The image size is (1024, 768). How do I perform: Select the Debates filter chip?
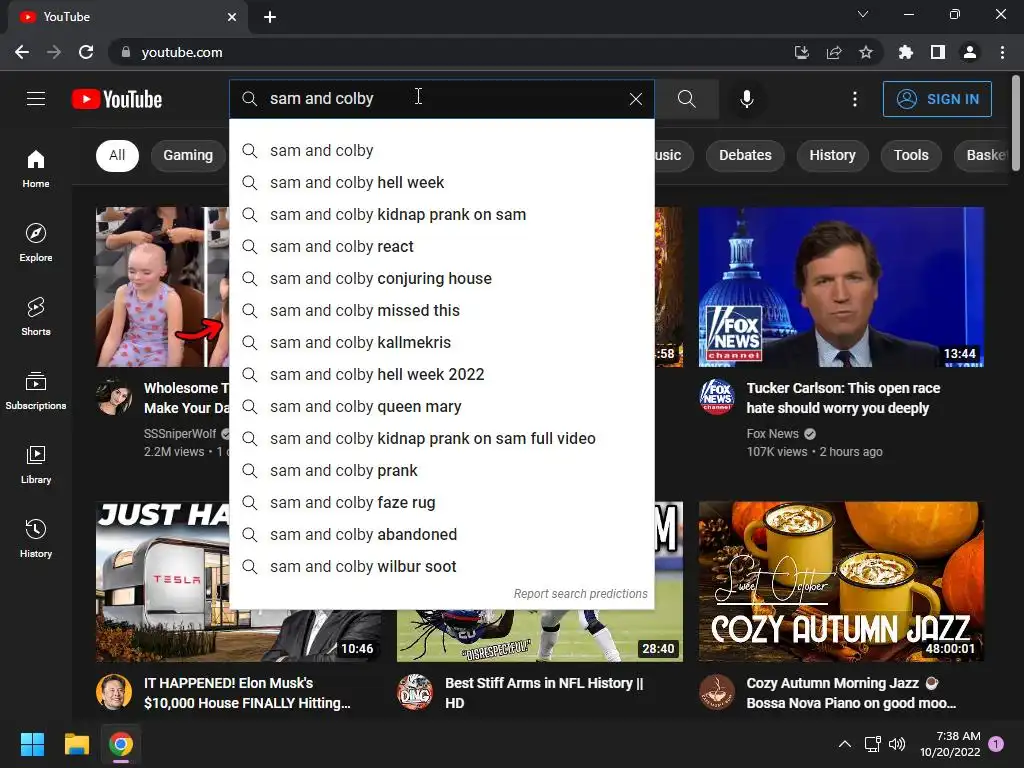[x=745, y=155]
